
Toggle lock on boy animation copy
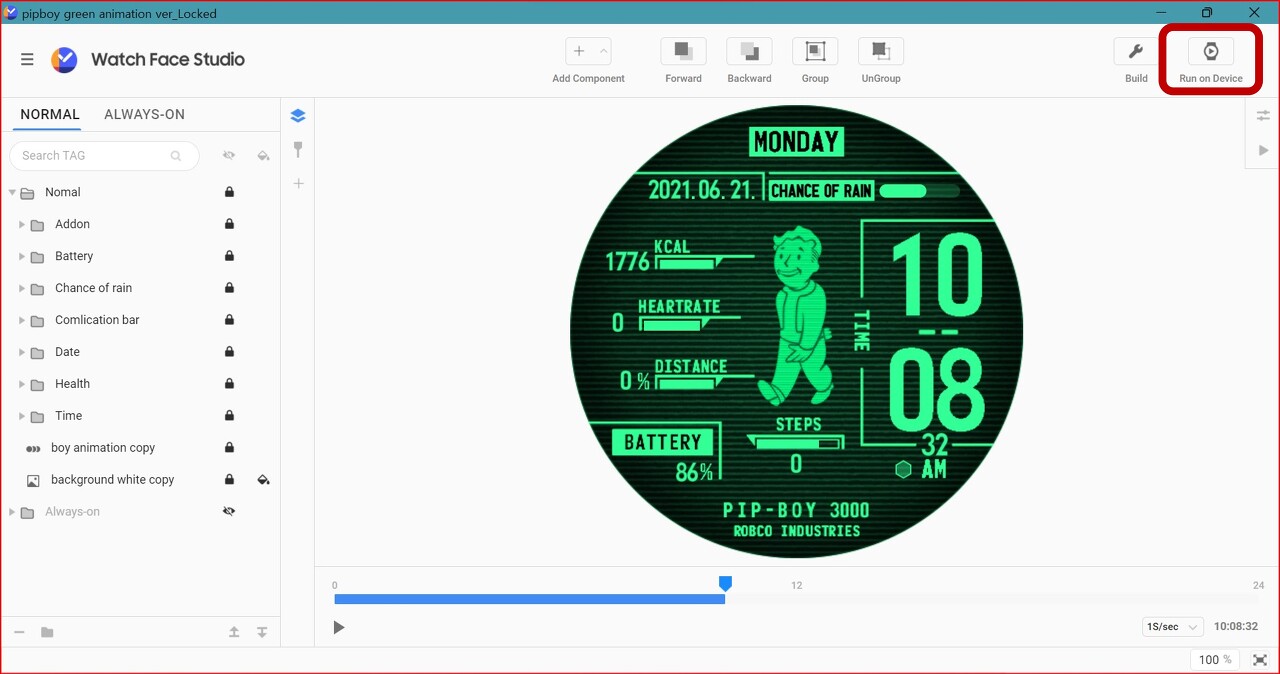point(229,448)
